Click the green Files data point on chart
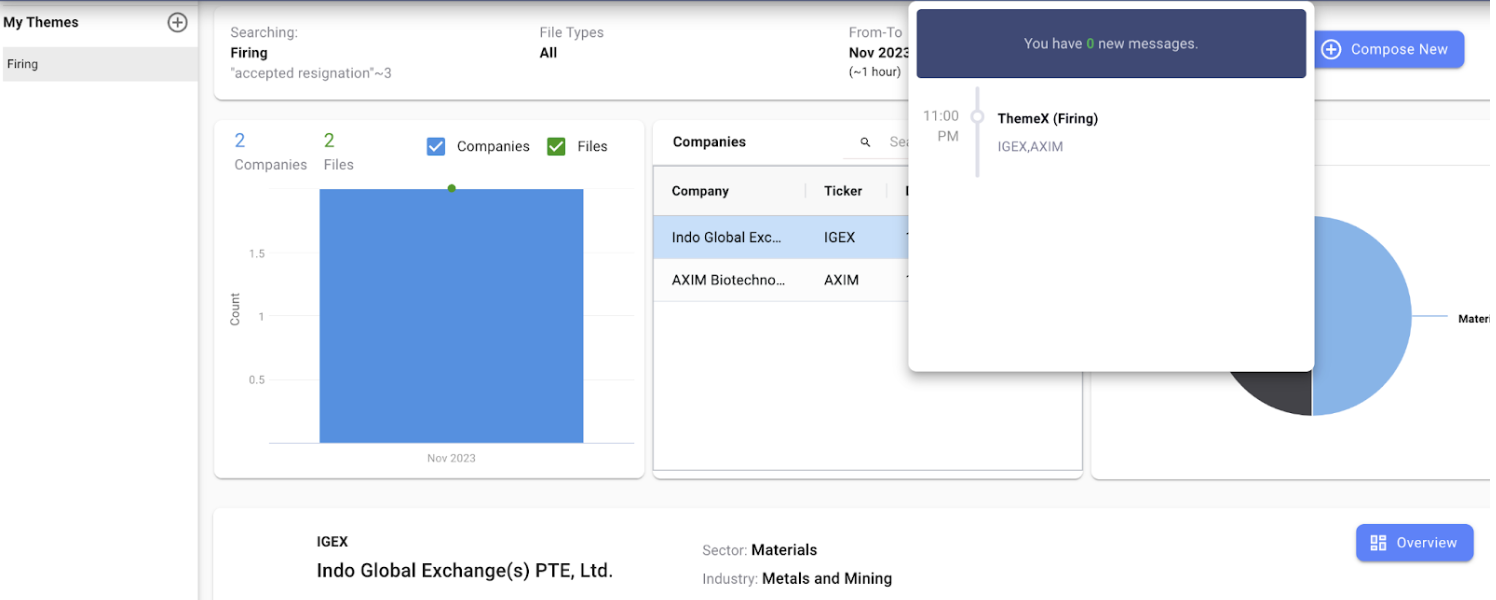The image size is (1496, 600). coord(451,188)
